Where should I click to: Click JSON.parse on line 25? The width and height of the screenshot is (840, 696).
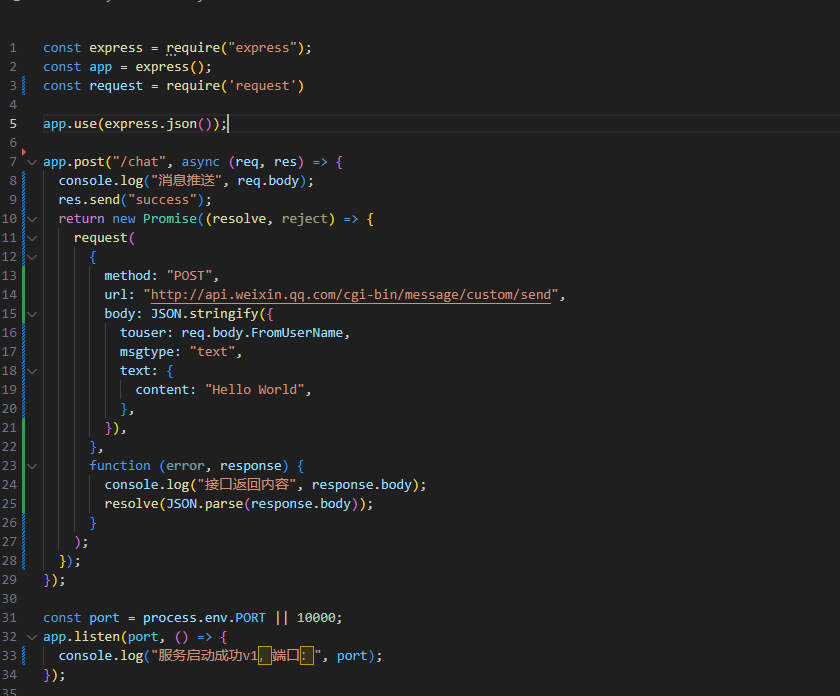pos(204,504)
